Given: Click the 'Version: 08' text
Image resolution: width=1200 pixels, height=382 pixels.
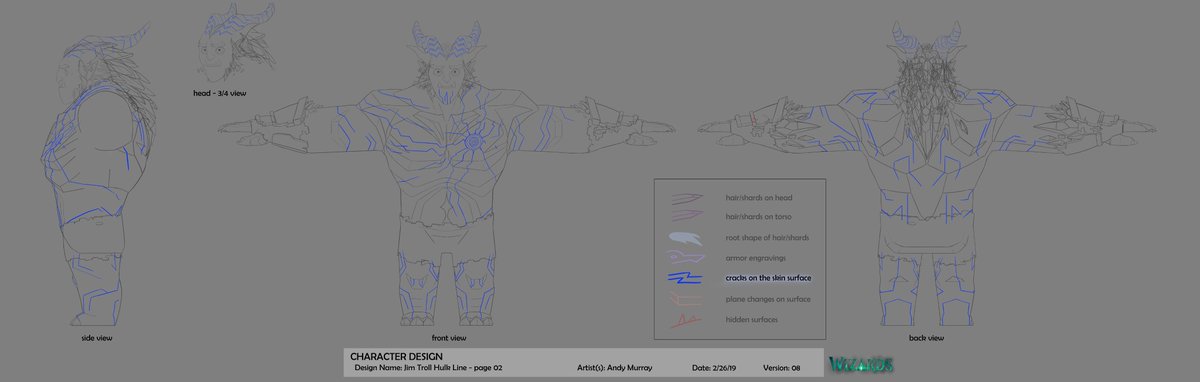Looking at the screenshot, I should click(782, 368).
